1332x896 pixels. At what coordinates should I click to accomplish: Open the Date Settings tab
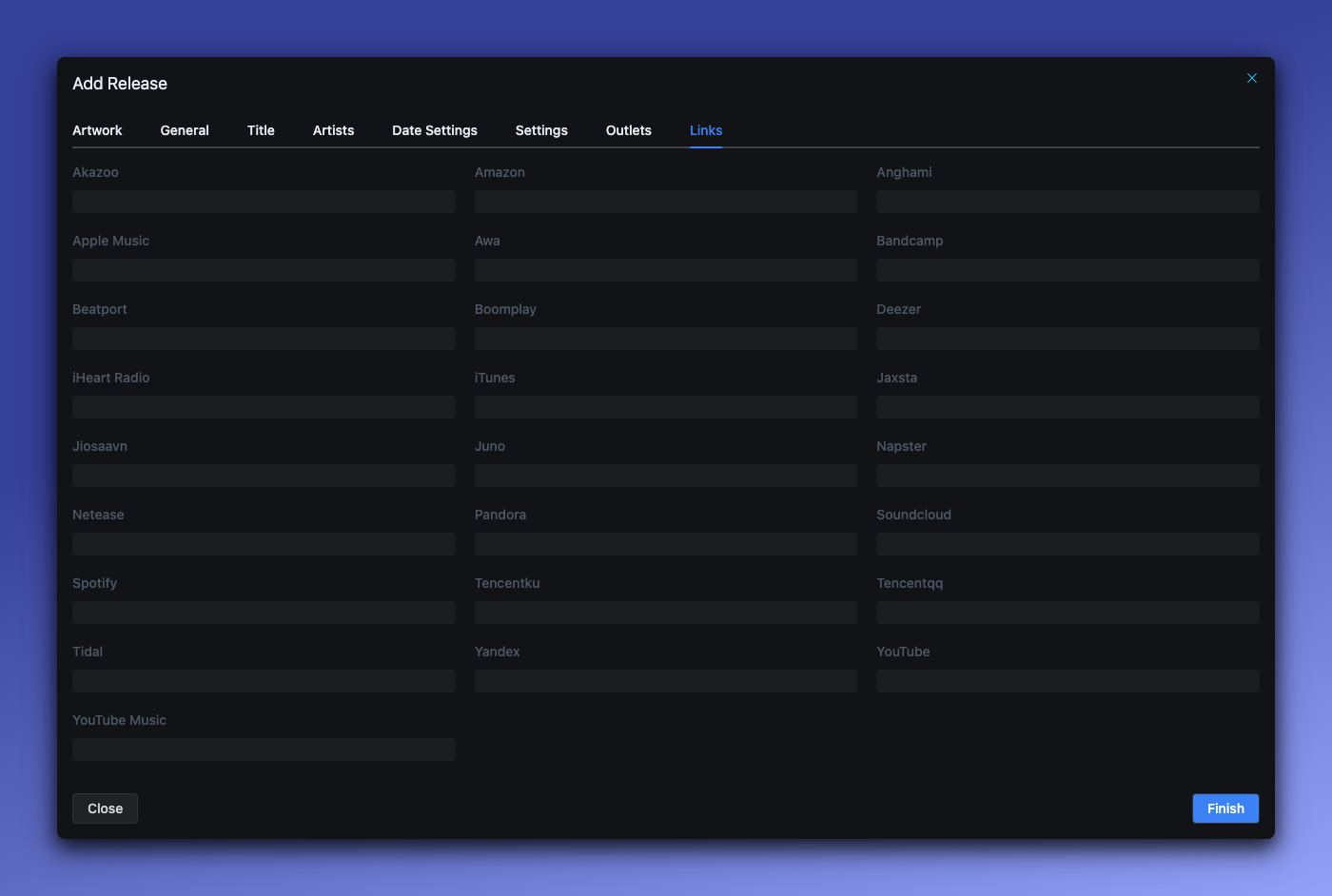click(434, 130)
